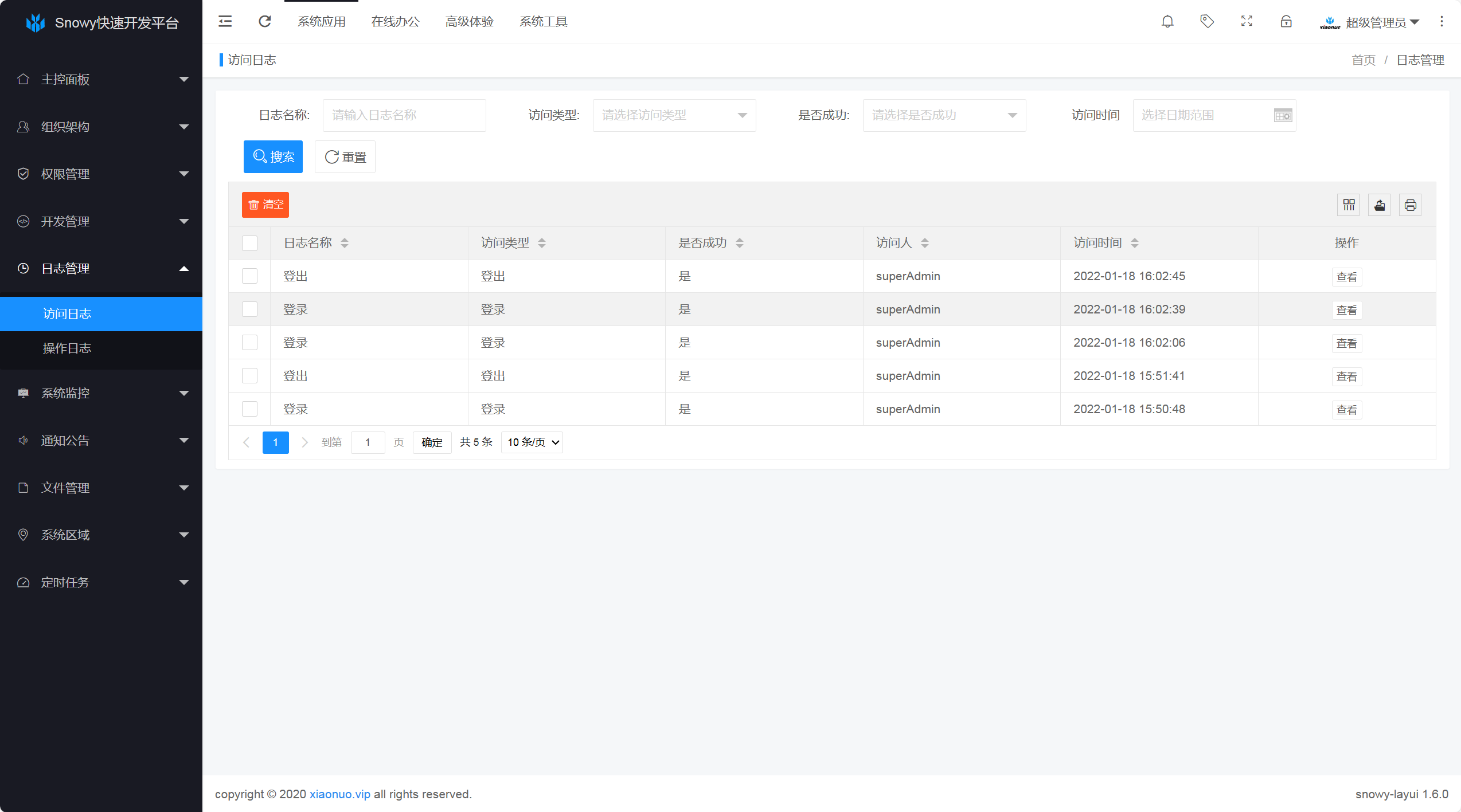Collapse the sidebar with the menu-fold icon

225,22
